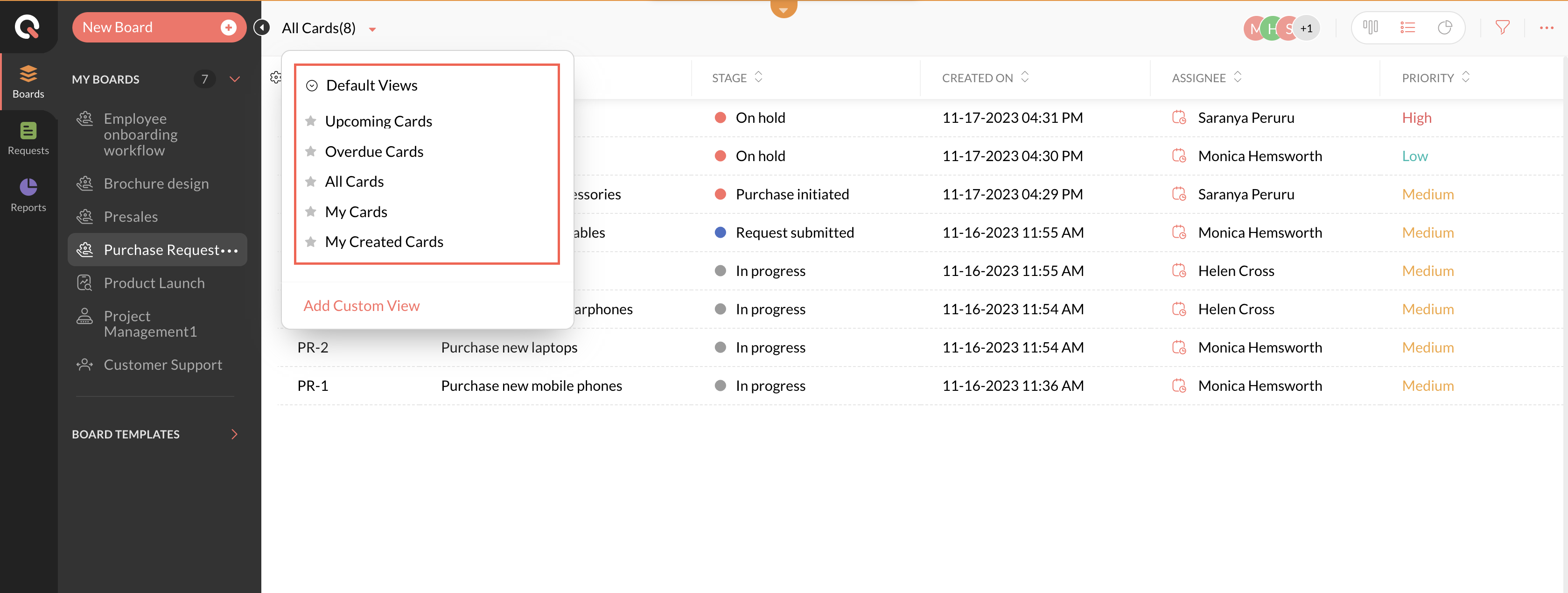Click the column settings gear icon
The width and height of the screenshot is (1568, 593).
coord(276,78)
